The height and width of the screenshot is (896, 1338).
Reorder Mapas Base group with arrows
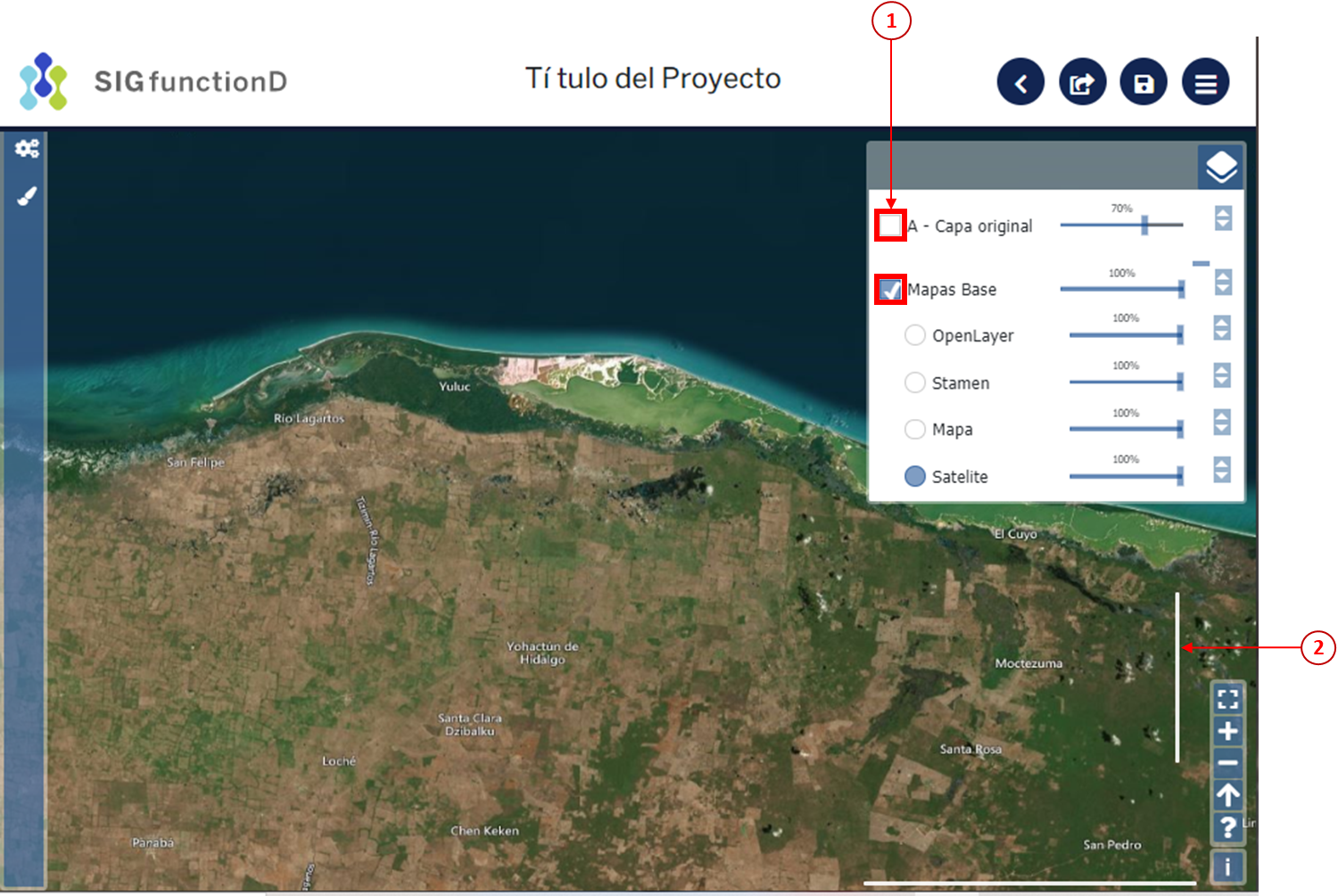click(1223, 283)
